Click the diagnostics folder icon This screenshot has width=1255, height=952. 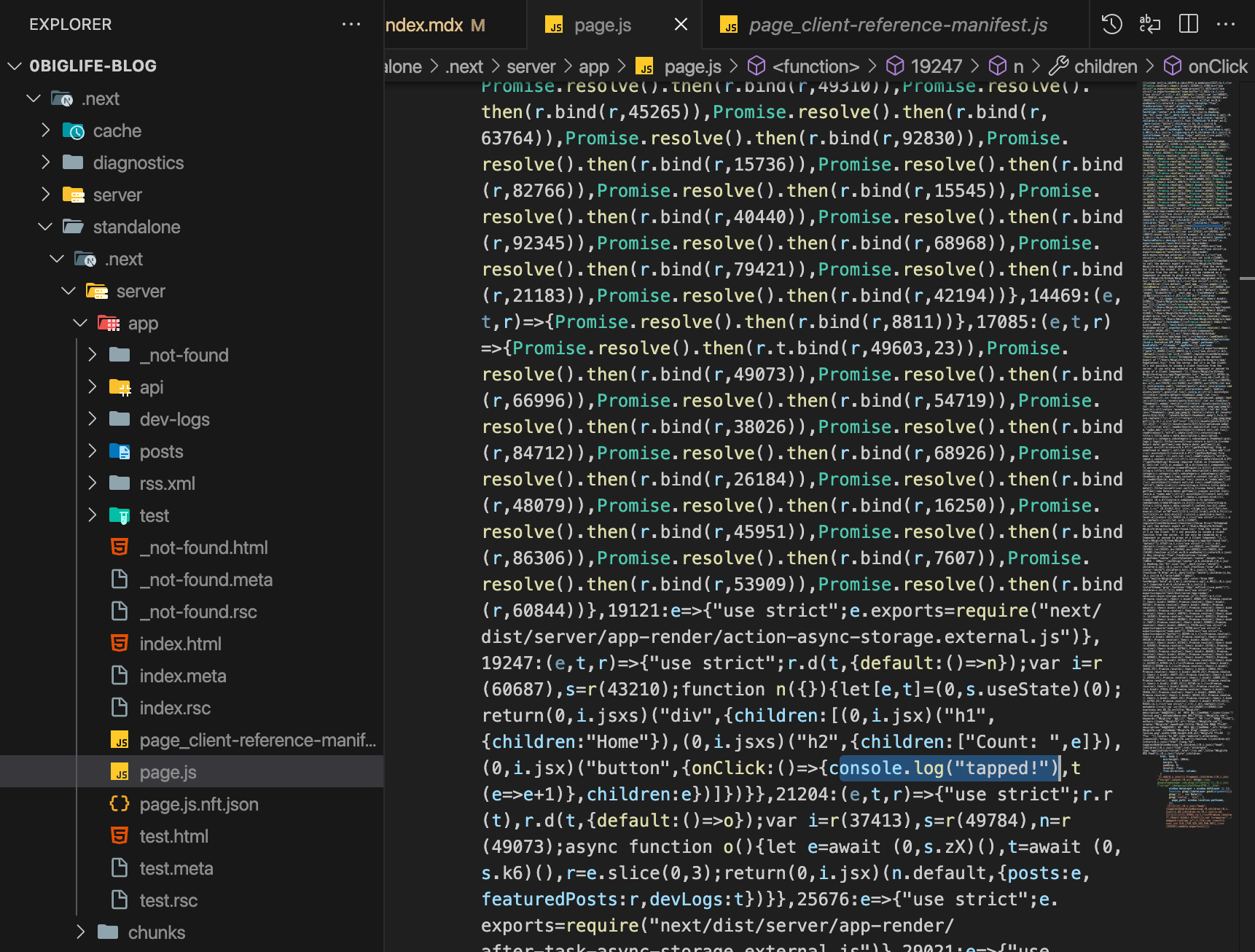pyautogui.click(x=73, y=162)
